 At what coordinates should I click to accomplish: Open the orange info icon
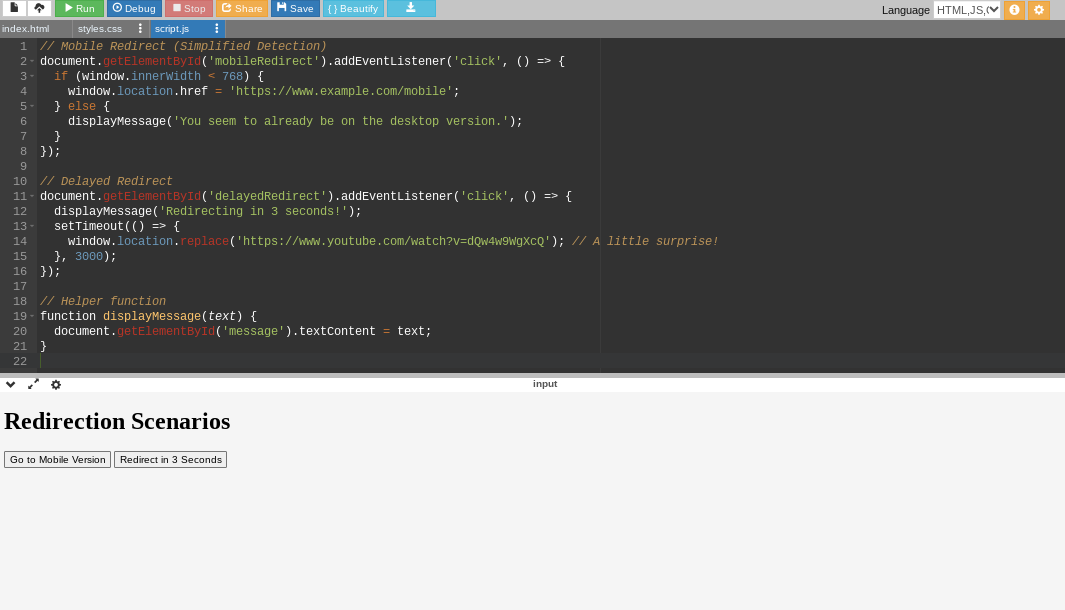pos(1014,10)
